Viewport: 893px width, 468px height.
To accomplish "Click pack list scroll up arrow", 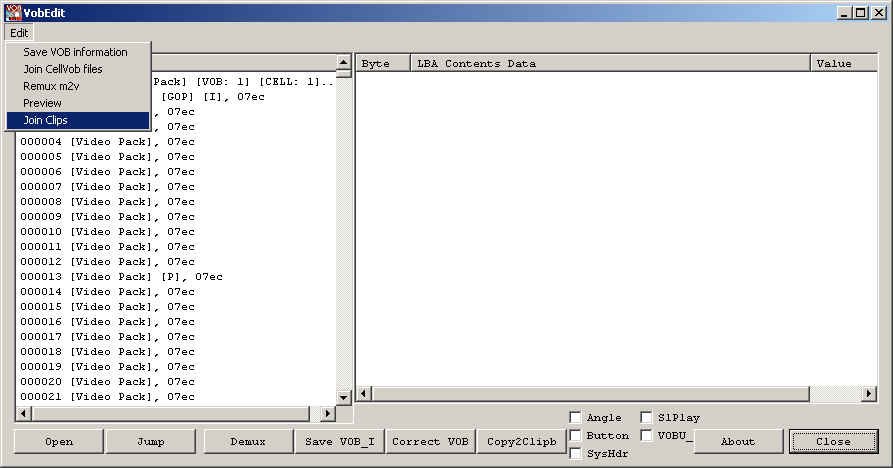I will click(343, 62).
